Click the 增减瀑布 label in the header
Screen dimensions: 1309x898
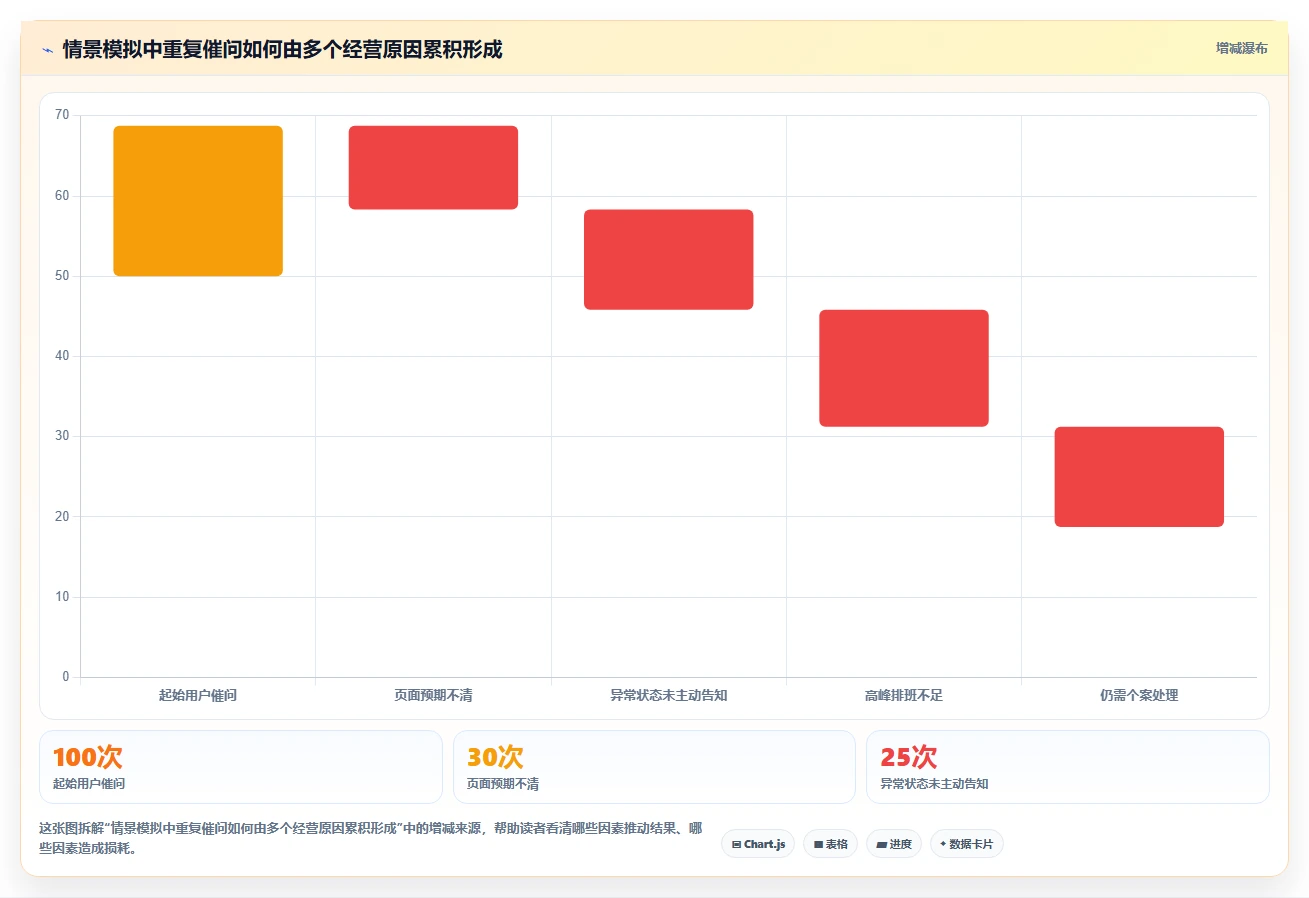point(1242,48)
